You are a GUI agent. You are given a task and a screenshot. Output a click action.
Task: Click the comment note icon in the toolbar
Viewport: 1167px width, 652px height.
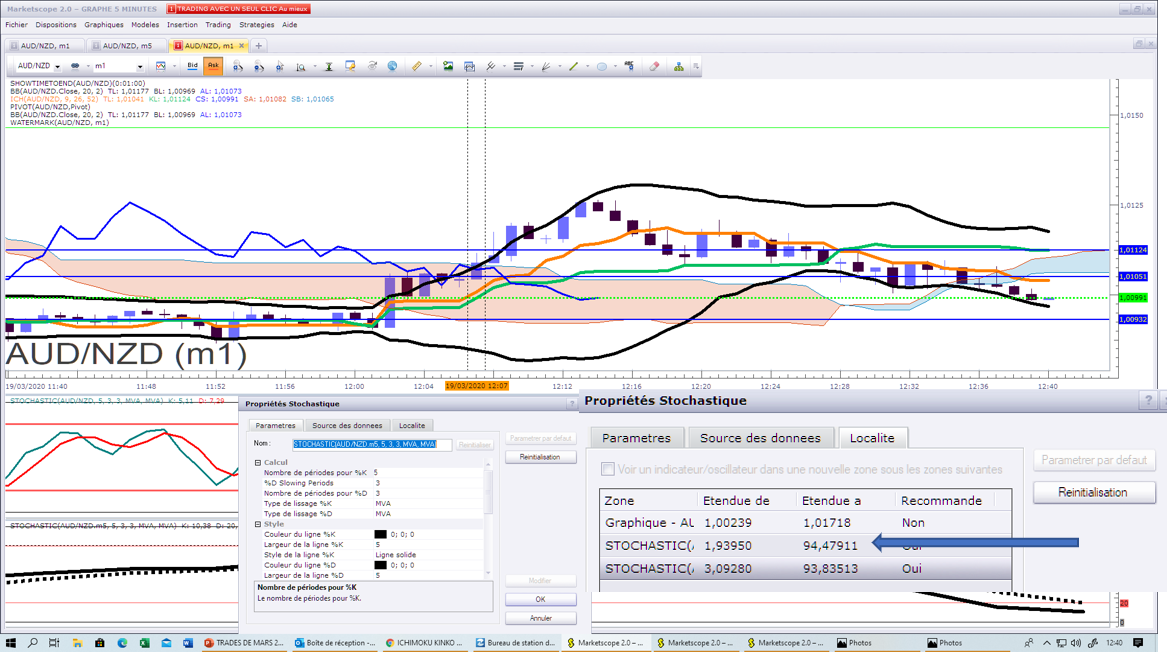(x=350, y=66)
